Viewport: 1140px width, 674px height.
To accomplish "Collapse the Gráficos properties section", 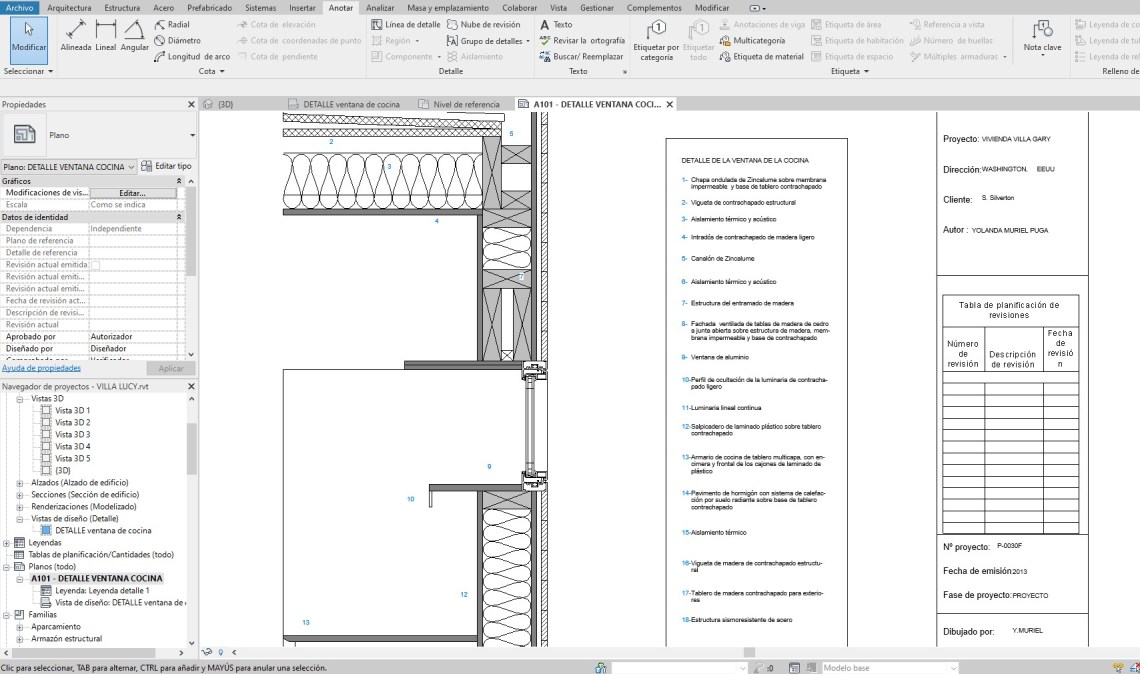I will coord(180,181).
